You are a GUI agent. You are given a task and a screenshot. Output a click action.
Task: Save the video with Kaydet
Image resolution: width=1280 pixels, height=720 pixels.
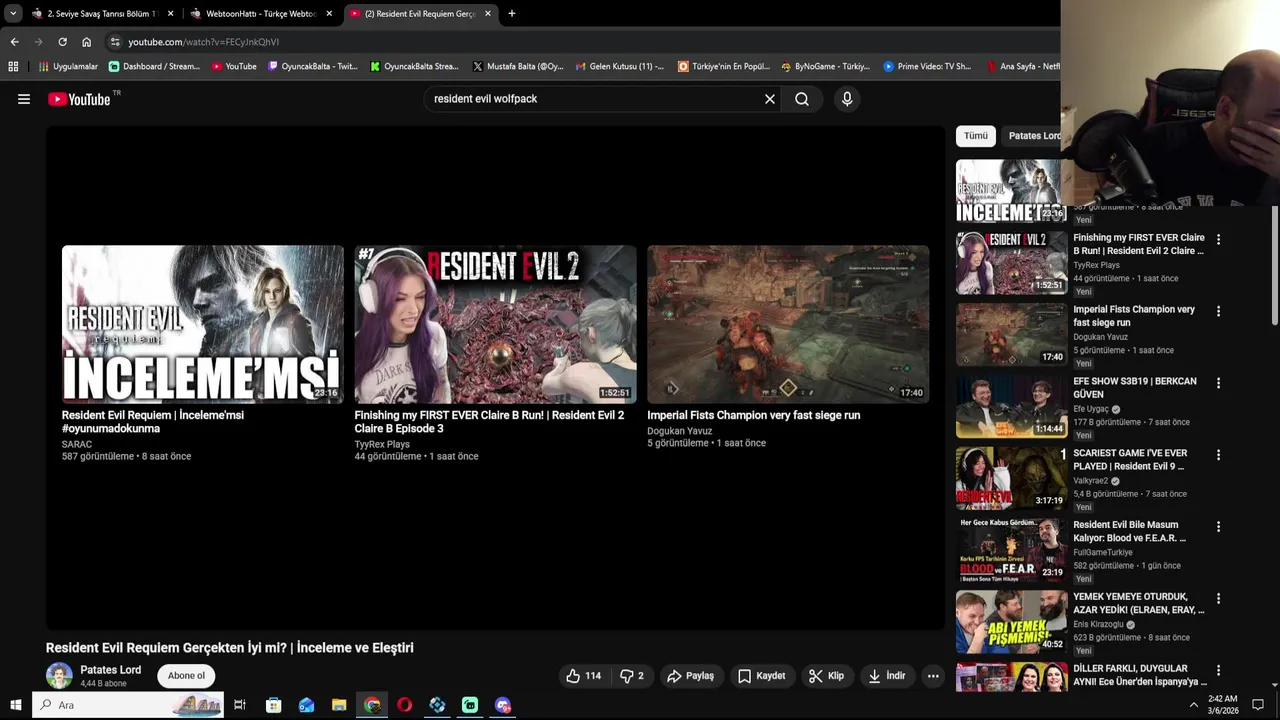click(762, 676)
